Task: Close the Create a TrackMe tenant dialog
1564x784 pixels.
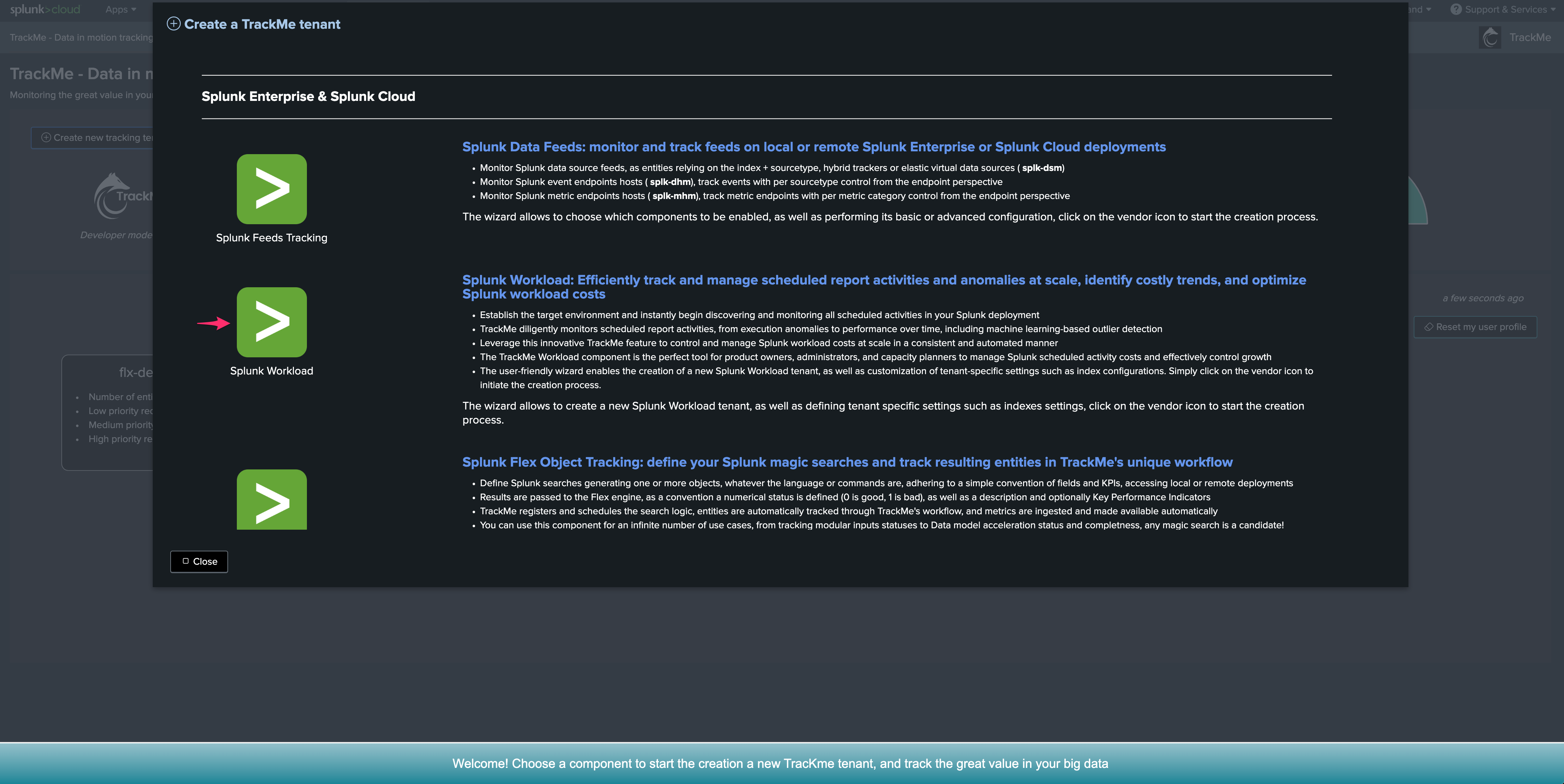Action: click(x=199, y=561)
